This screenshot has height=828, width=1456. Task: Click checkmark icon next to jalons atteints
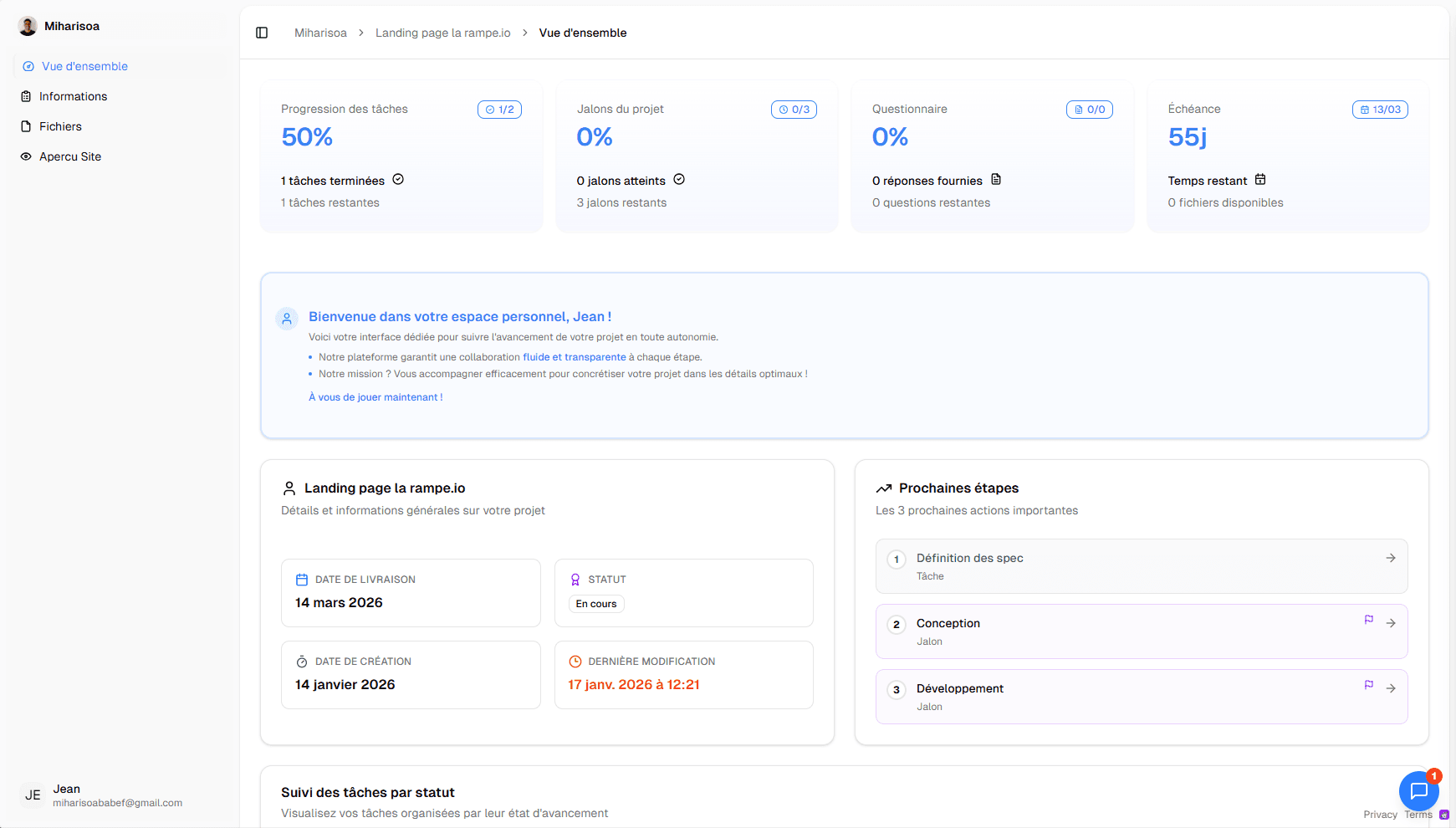679,180
